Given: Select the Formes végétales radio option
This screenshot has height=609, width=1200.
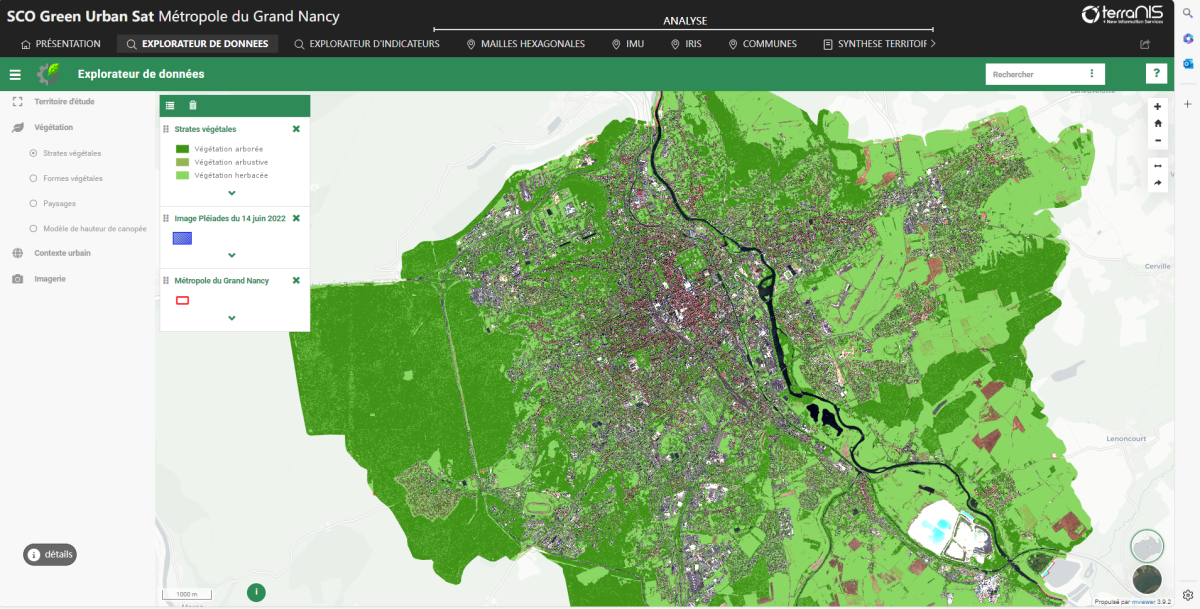Looking at the screenshot, I should 33,178.
